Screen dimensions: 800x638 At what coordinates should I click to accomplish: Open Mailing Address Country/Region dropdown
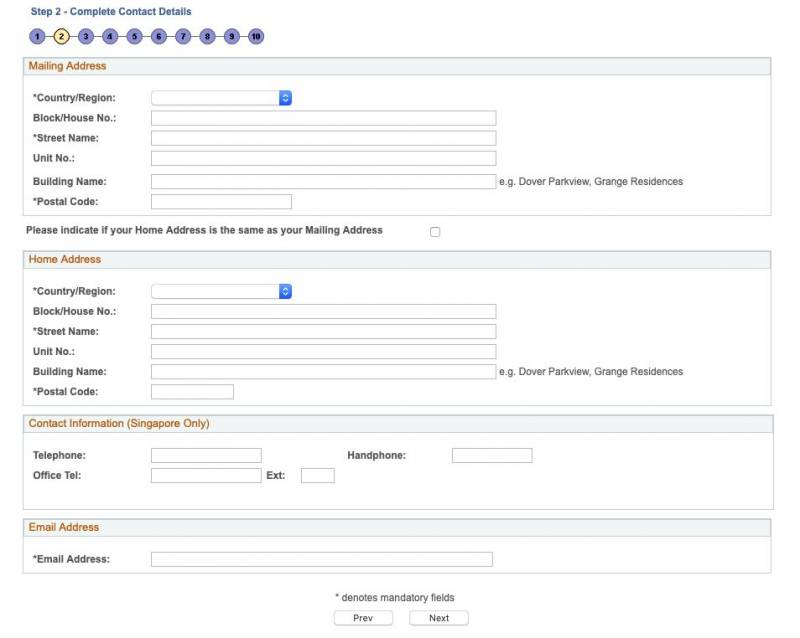click(x=221, y=98)
